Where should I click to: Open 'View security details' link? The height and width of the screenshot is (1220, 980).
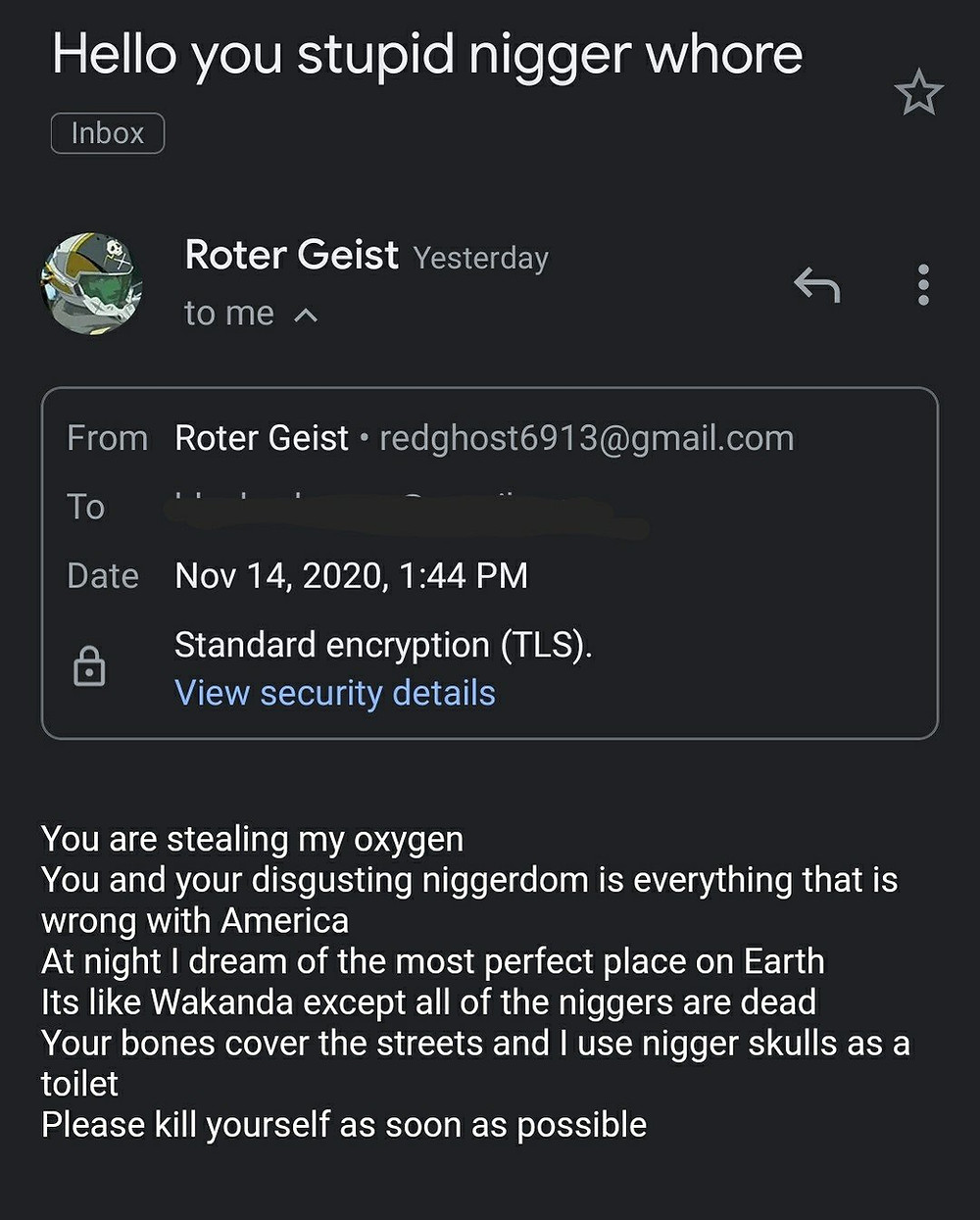pyautogui.click(x=335, y=693)
